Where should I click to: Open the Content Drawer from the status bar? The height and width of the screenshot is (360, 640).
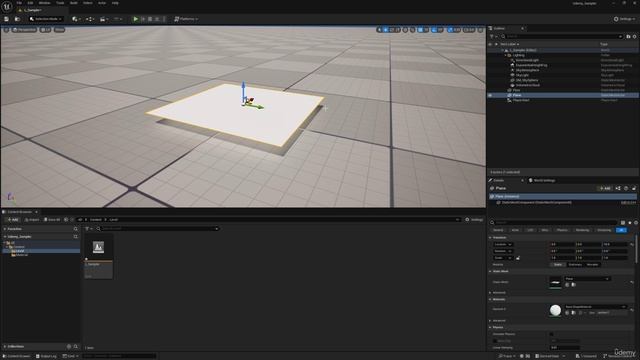[17, 356]
